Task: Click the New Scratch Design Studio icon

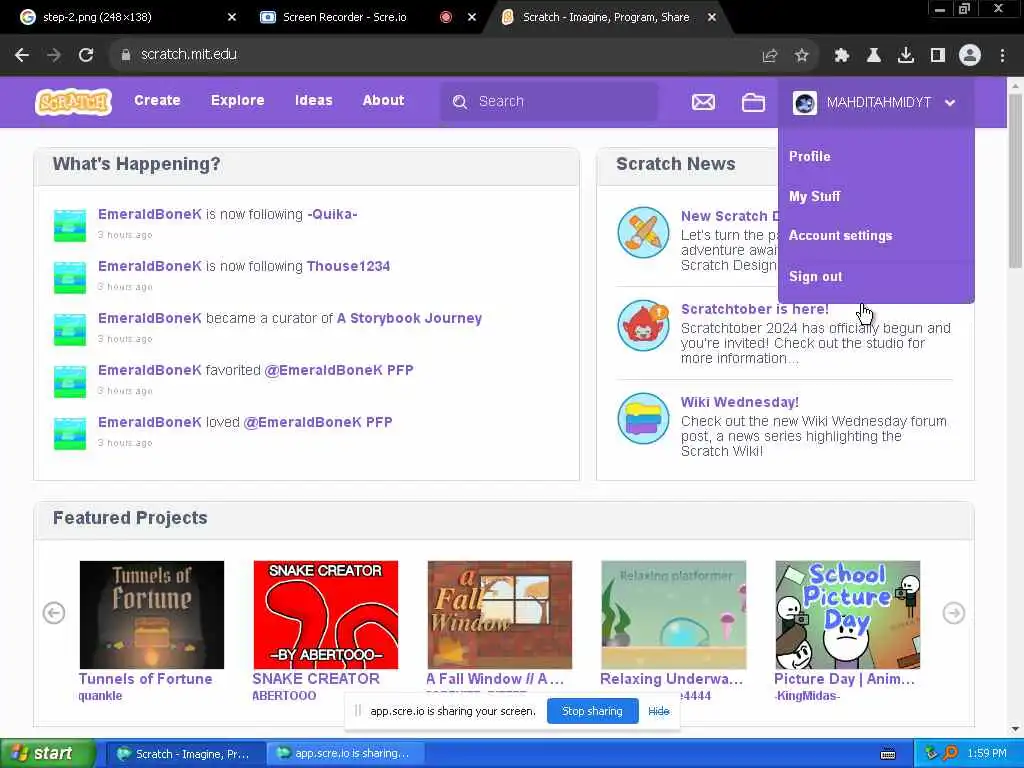Action: click(643, 232)
